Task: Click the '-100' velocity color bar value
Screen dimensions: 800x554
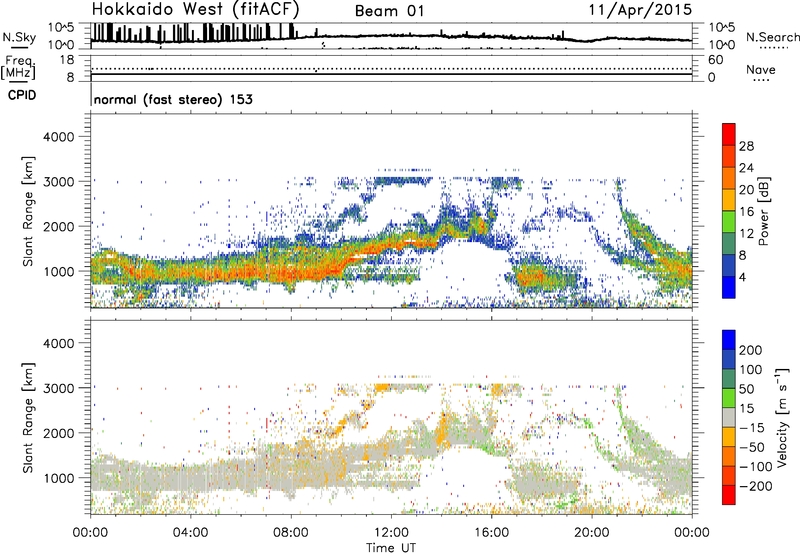Action: tap(756, 467)
